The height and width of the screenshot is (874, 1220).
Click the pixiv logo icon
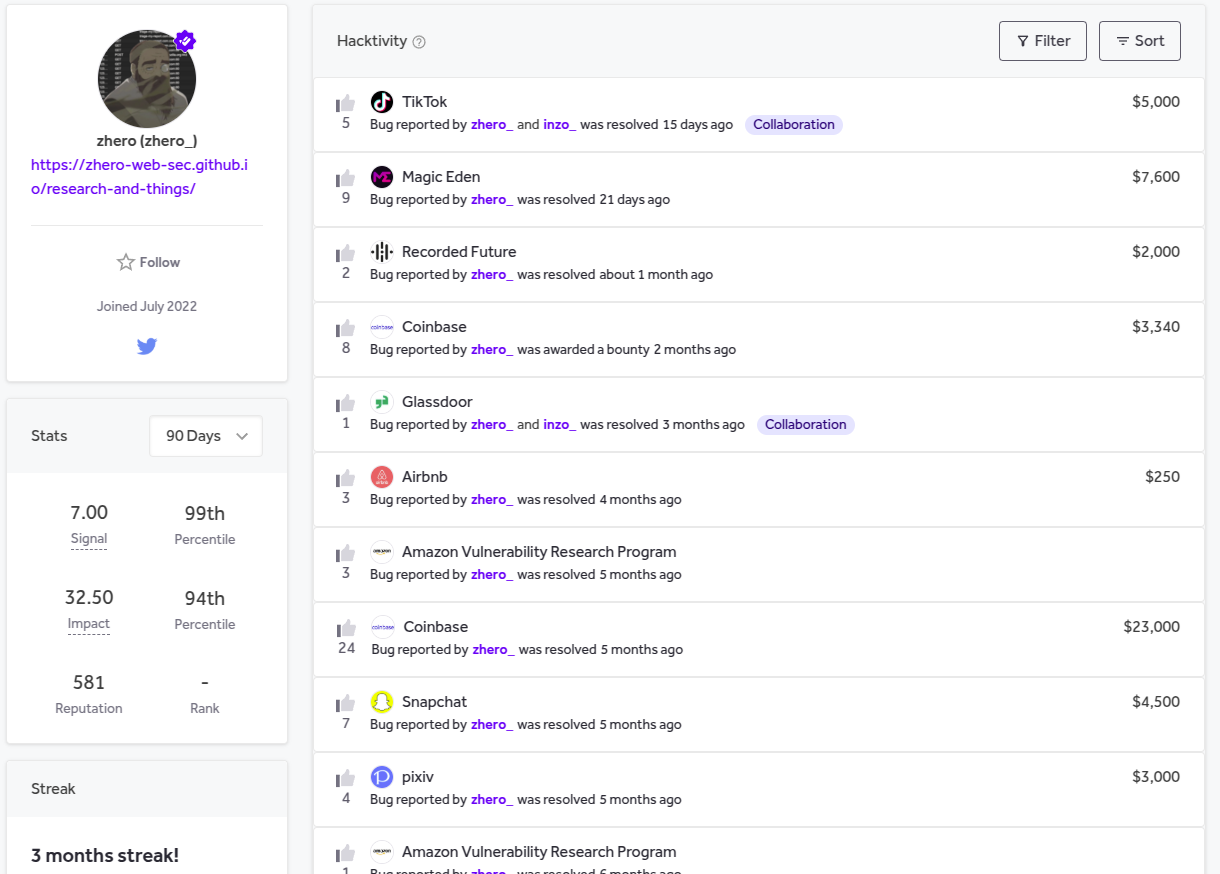coord(382,777)
